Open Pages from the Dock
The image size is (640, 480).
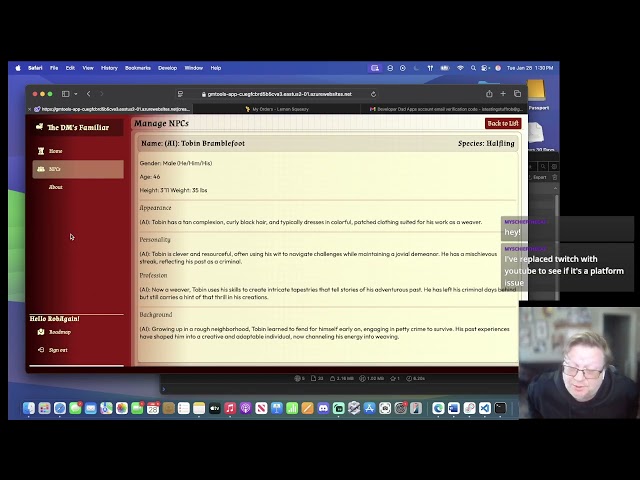pyautogui.click(x=308, y=408)
